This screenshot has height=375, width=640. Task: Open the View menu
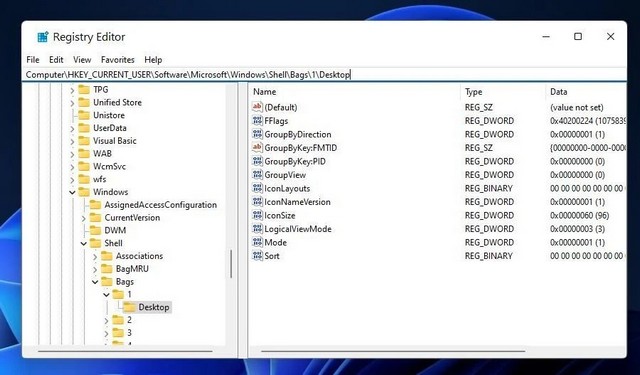pyautogui.click(x=82, y=60)
